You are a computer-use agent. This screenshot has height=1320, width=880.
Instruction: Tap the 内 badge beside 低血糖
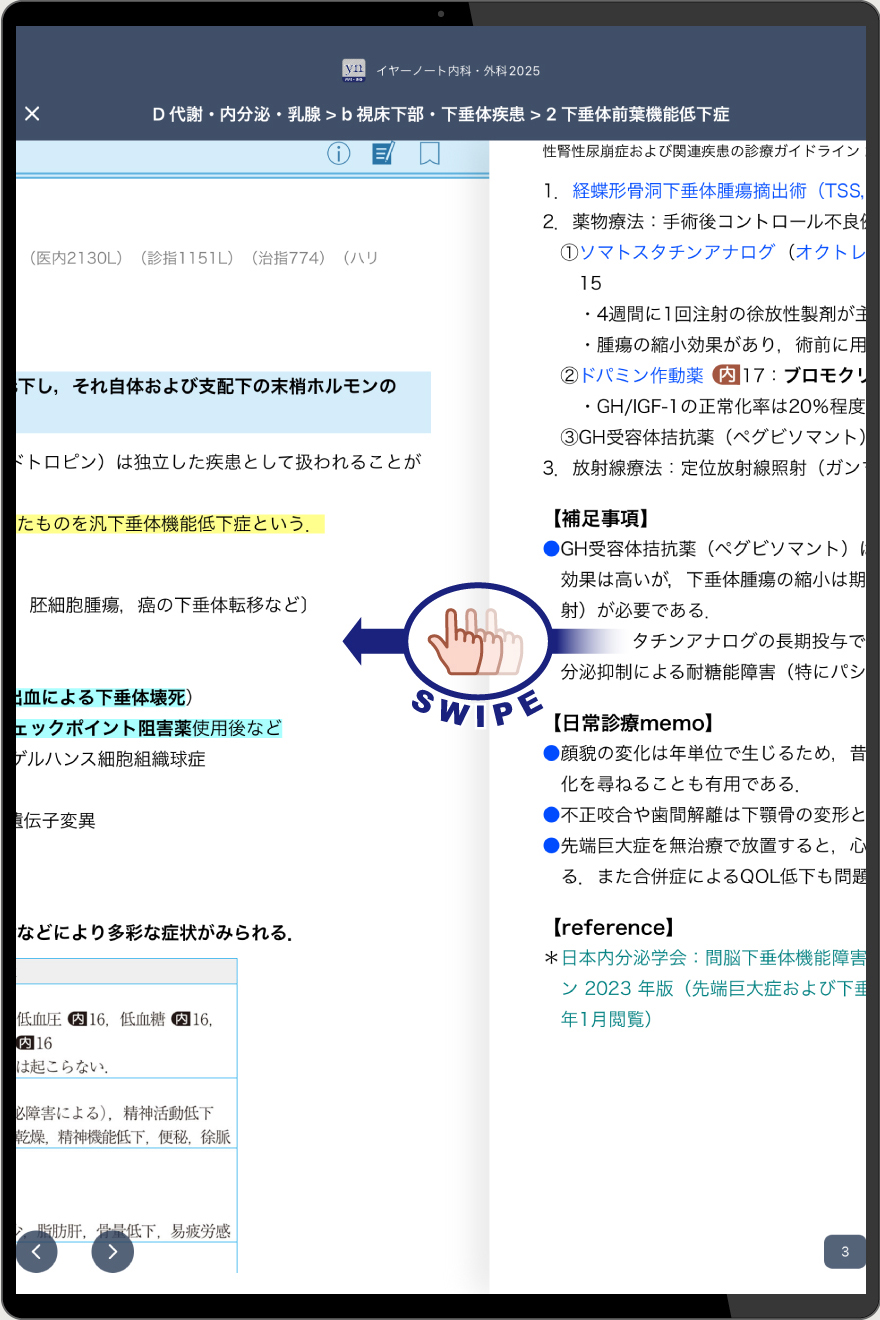point(180,1019)
